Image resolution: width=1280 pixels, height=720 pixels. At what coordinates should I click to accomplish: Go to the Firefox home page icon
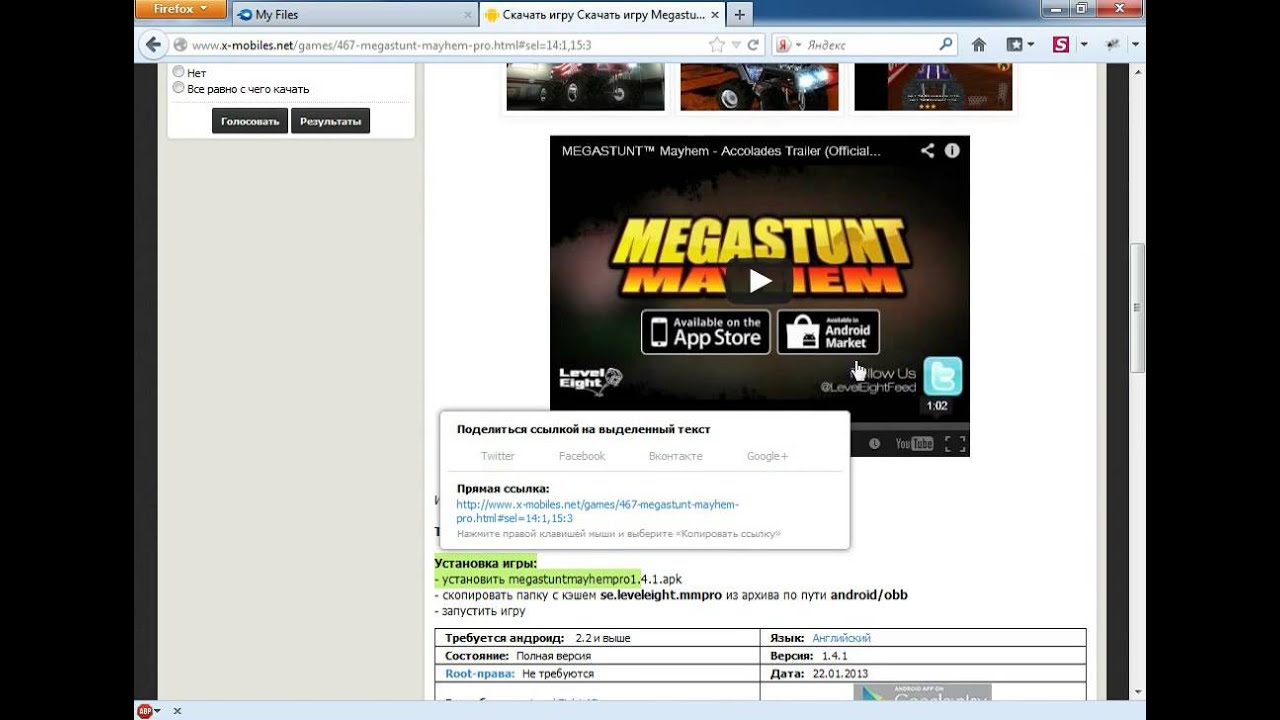[979, 45]
